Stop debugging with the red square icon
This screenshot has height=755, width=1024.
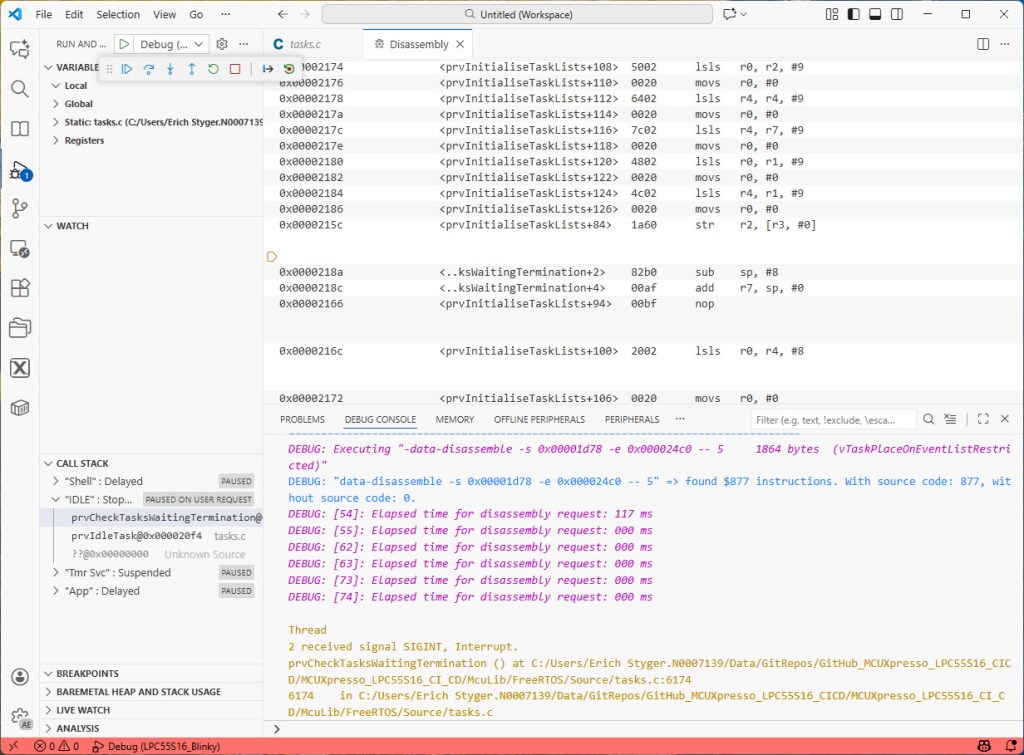click(235, 68)
